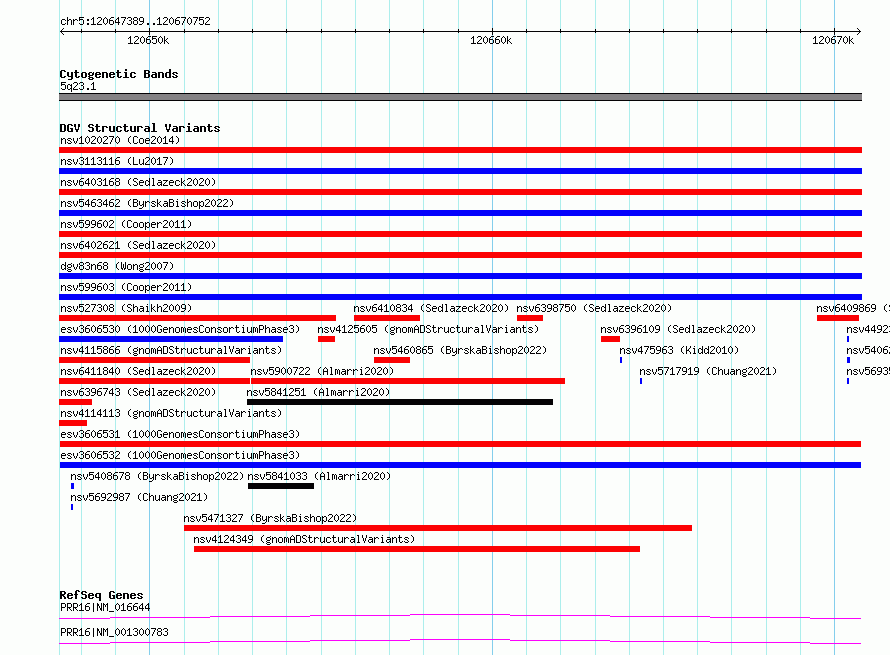Click the chr5:120647389..120670752 coordinates text
This screenshot has height=655, width=890.
(x=135, y=21)
